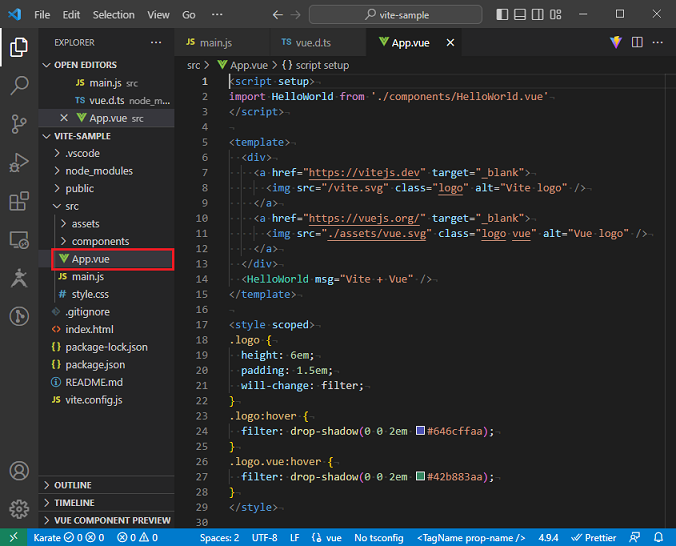The image size is (676, 546).
Task: Open the Manage gear icon
Action: tap(19, 509)
